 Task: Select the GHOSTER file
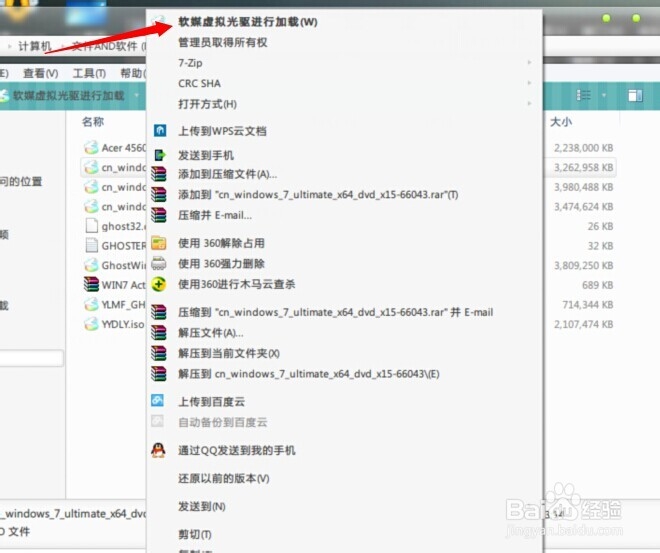[x=114, y=246]
